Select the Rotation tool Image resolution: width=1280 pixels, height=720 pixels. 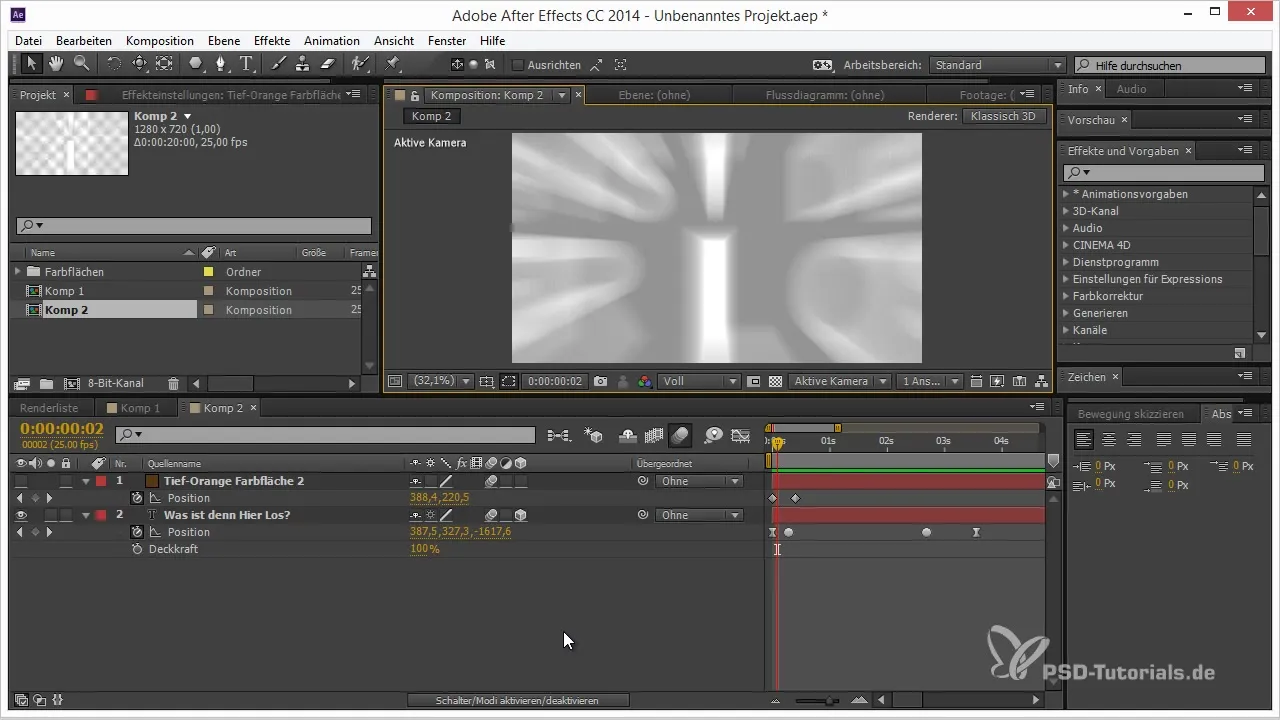(x=114, y=64)
